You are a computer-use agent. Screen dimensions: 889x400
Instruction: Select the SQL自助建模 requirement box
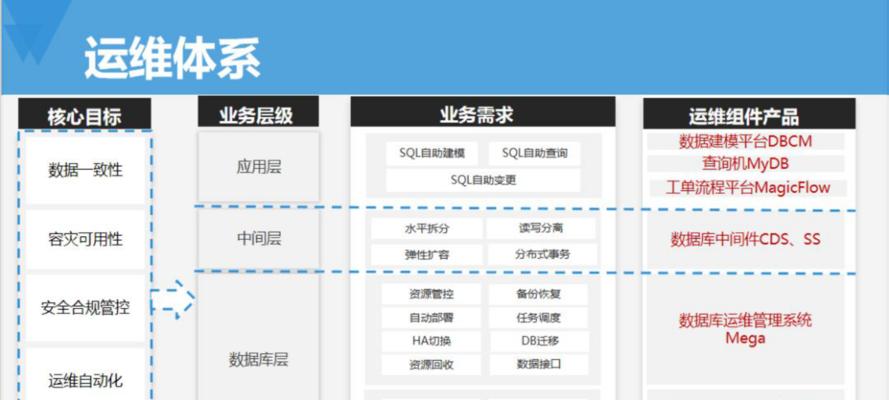click(x=432, y=154)
